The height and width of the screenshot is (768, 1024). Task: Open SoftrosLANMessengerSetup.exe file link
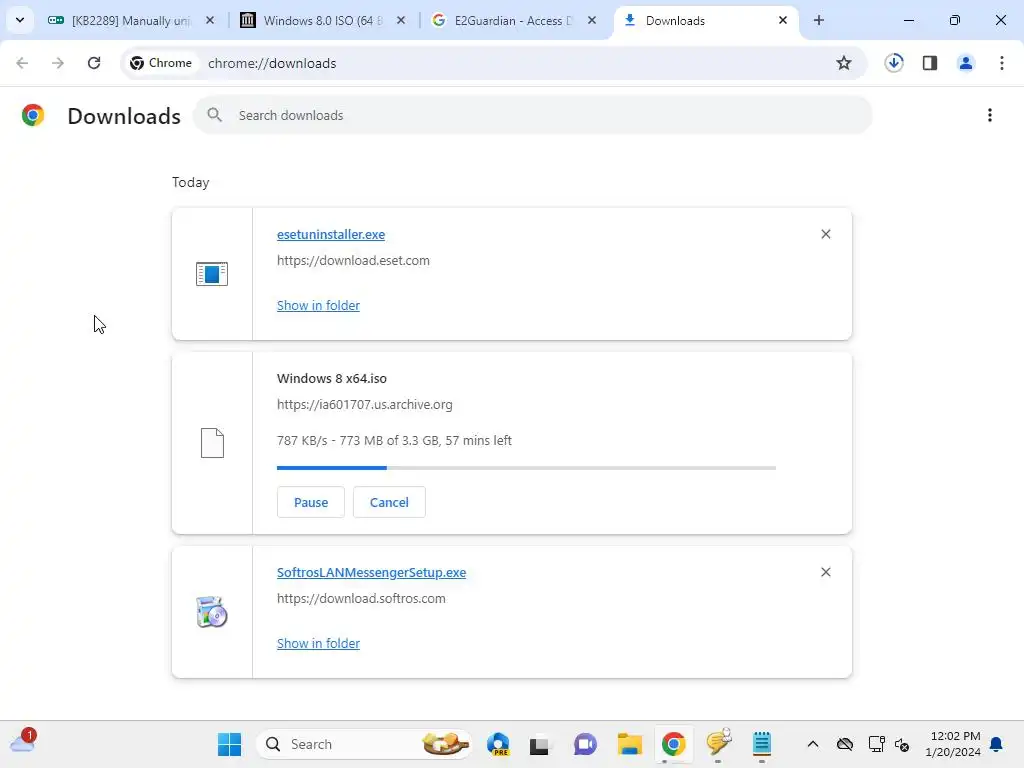pos(372,573)
